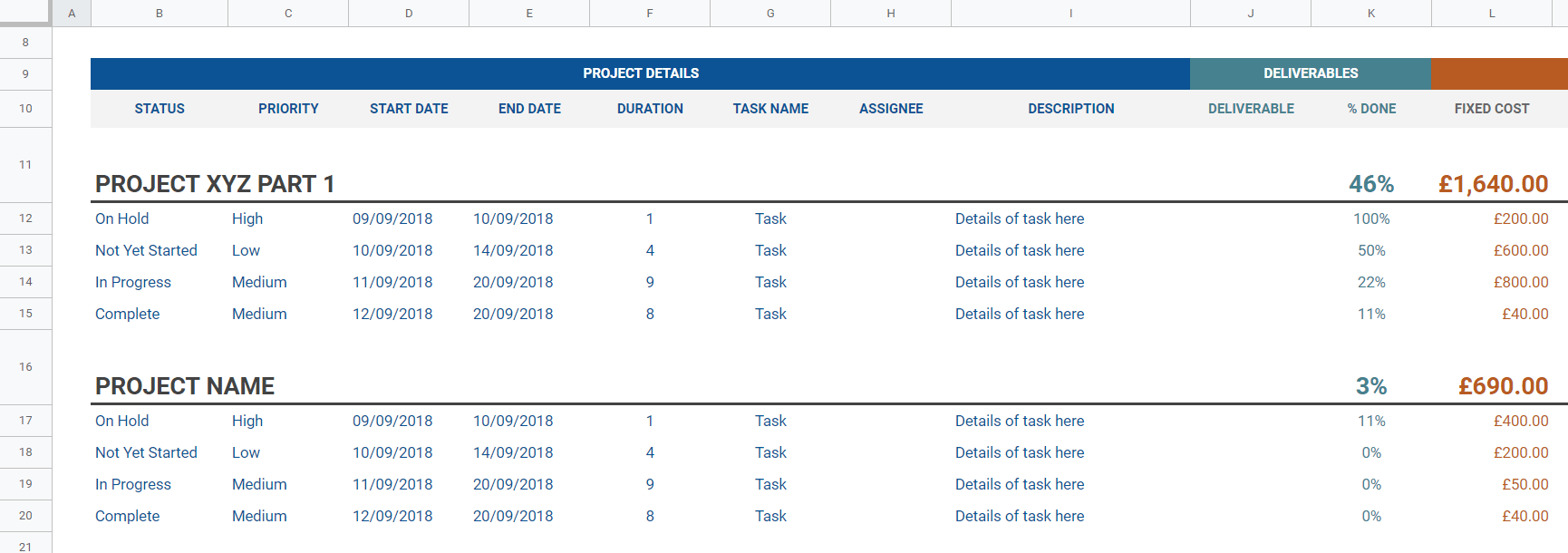Select duration 9 in row 14
Image resolution: width=1568 pixels, height=553 pixels.
[x=650, y=282]
